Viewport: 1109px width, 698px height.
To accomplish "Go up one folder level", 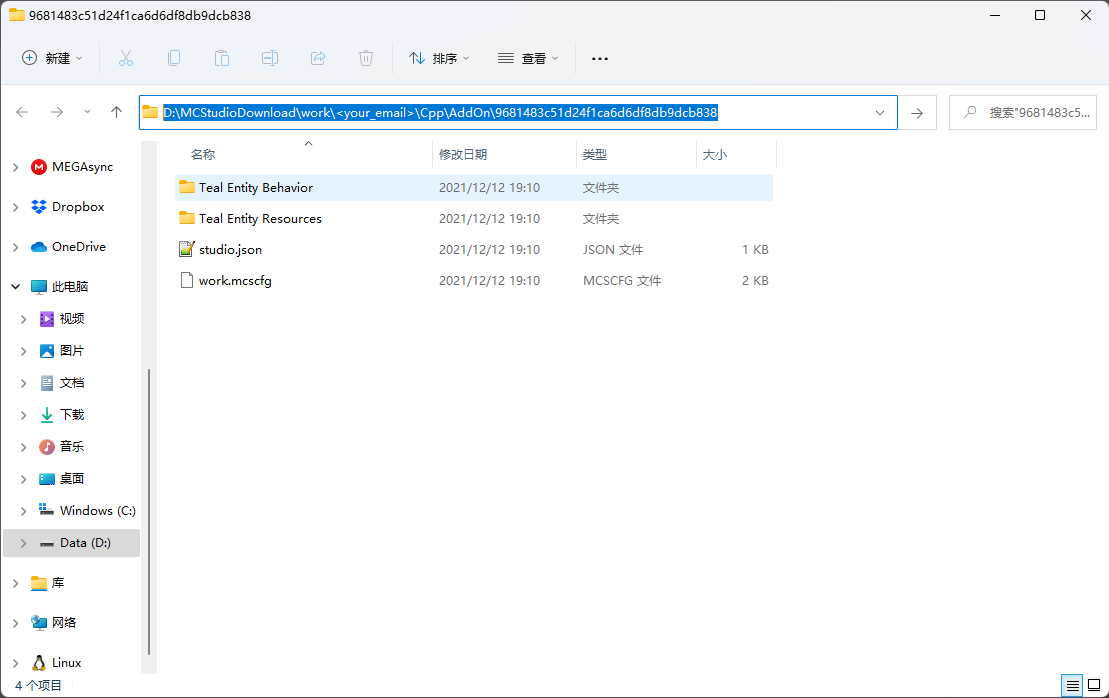I will pos(117,112).
